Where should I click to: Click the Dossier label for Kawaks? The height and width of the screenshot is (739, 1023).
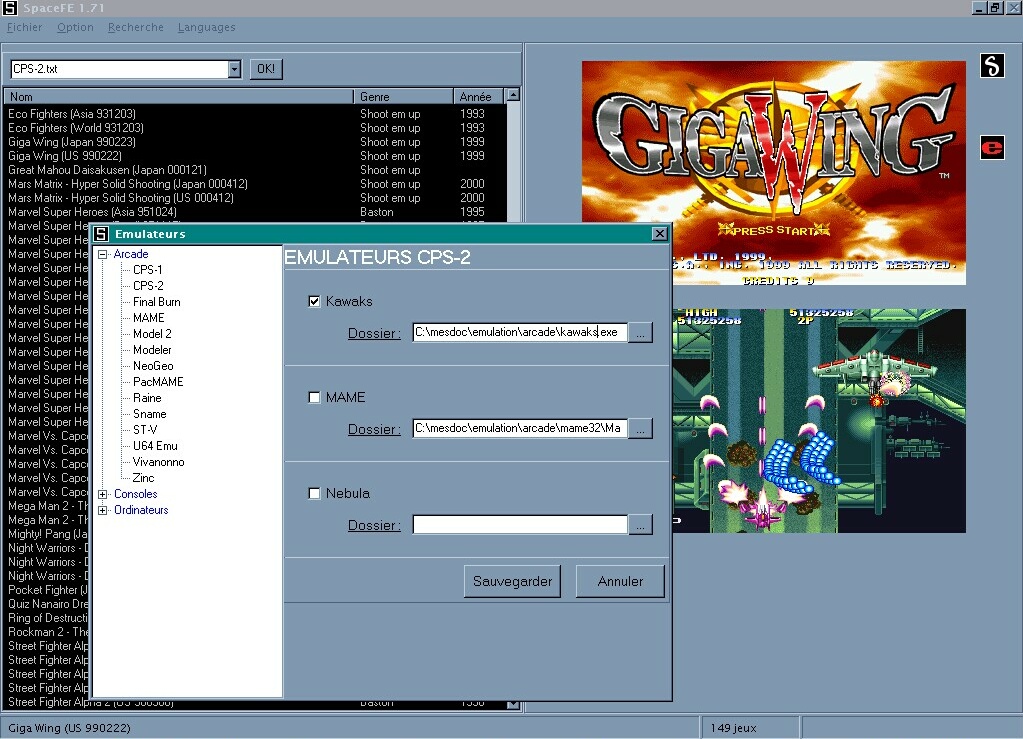coord(374,333)
